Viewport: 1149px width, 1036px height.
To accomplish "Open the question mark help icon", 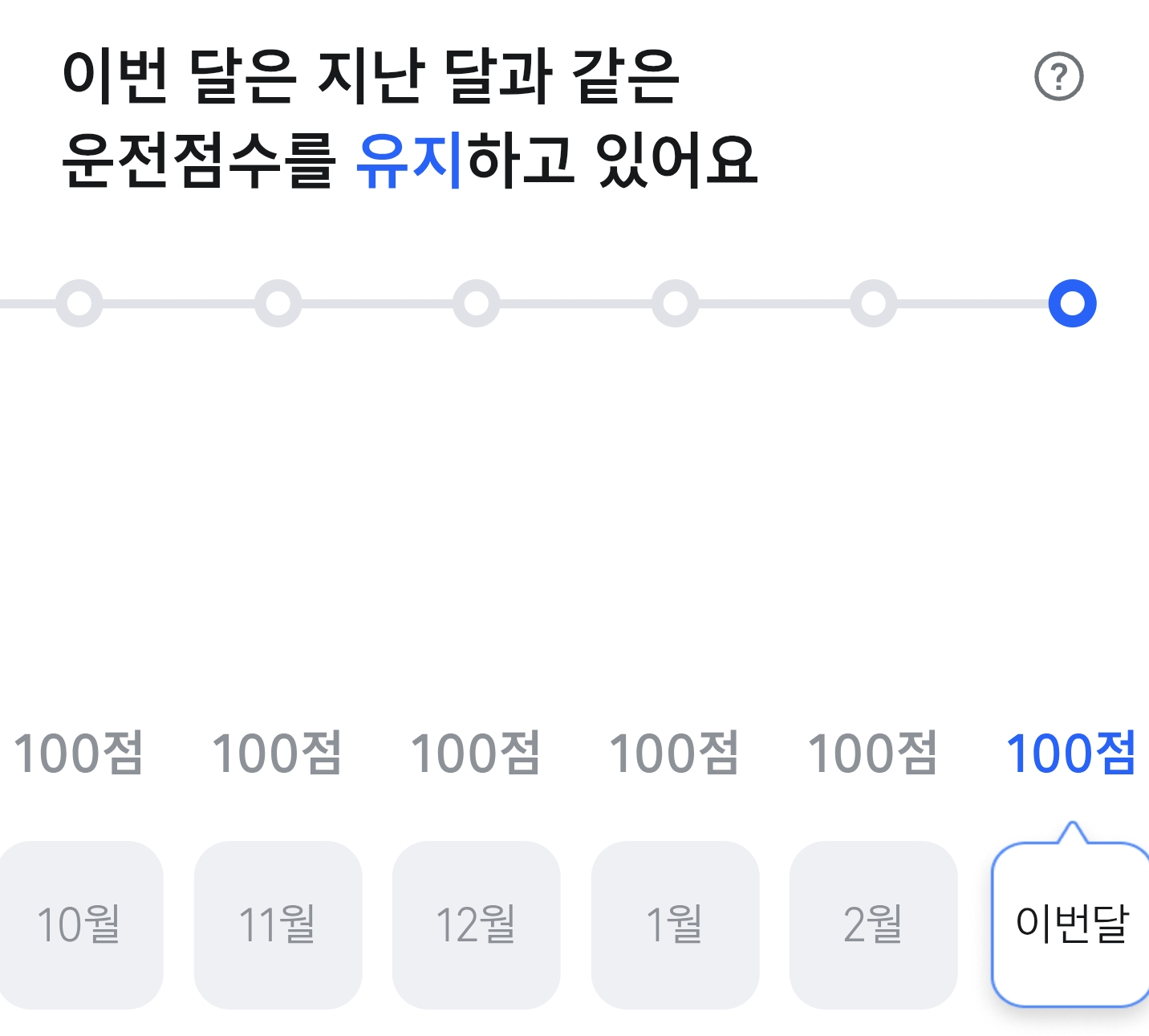I will (x=1058, y=77).
